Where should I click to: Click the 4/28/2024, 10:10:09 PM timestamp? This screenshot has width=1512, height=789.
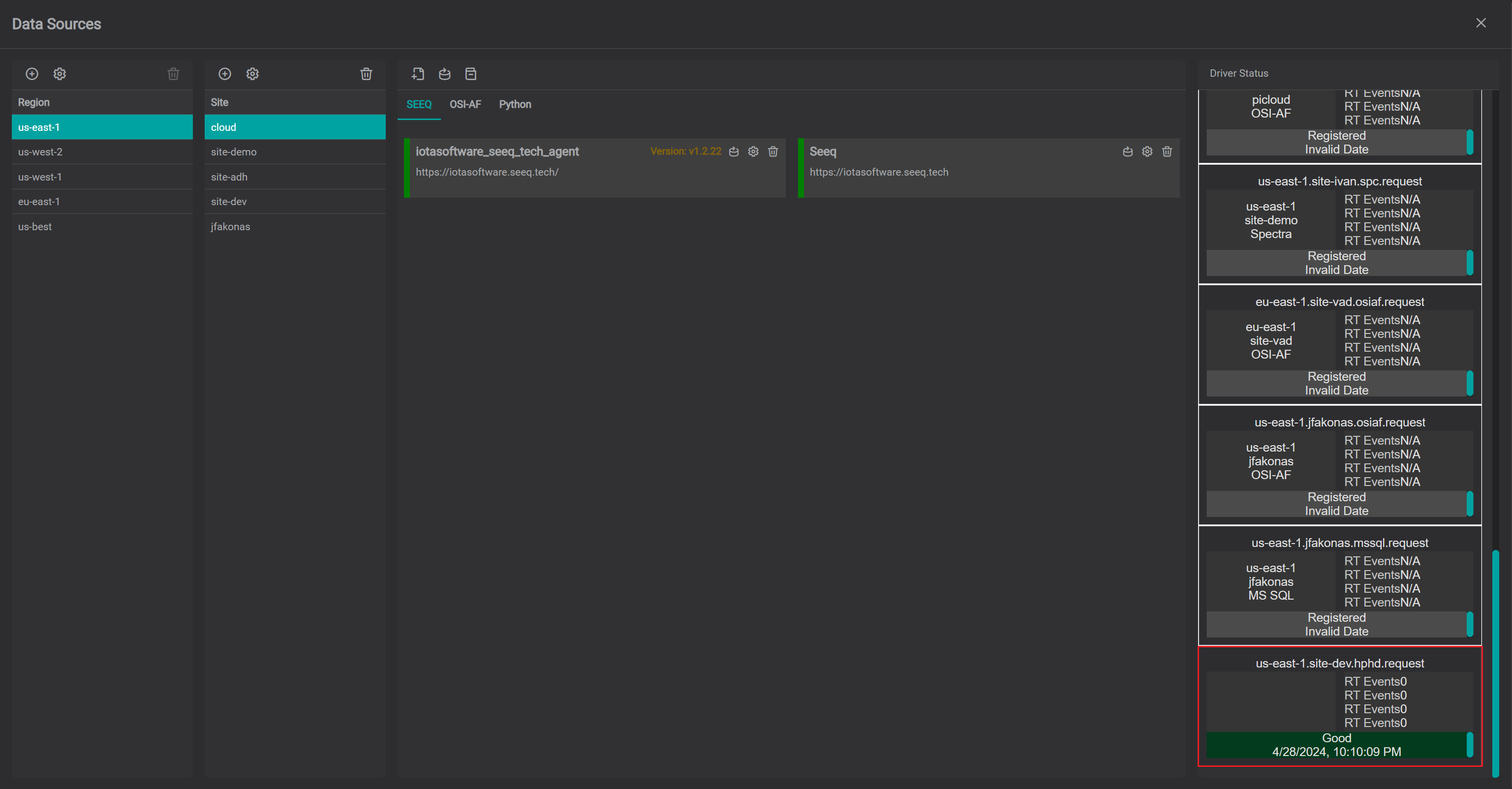[x=1336, y=752]
